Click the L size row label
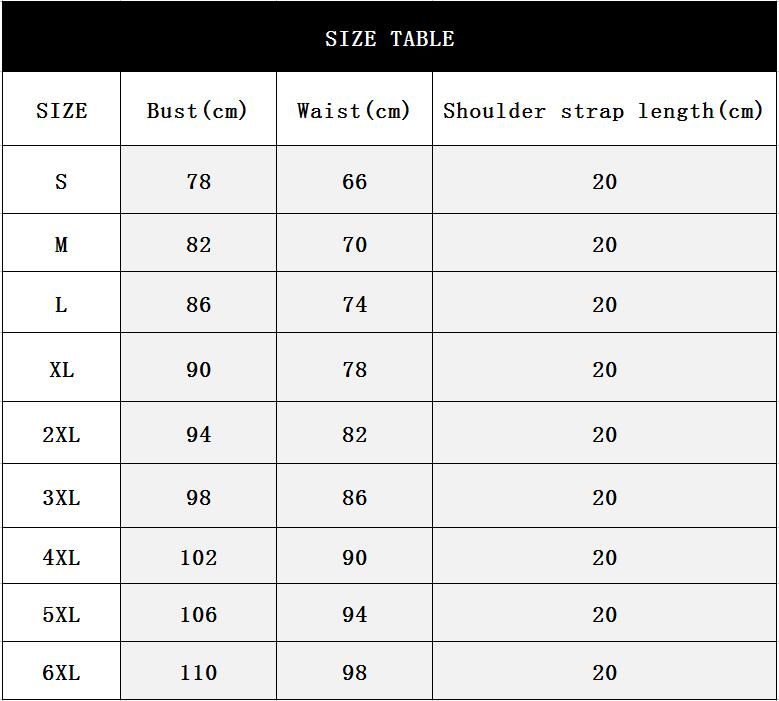779x701 pixels. click(x=61, y=305)
